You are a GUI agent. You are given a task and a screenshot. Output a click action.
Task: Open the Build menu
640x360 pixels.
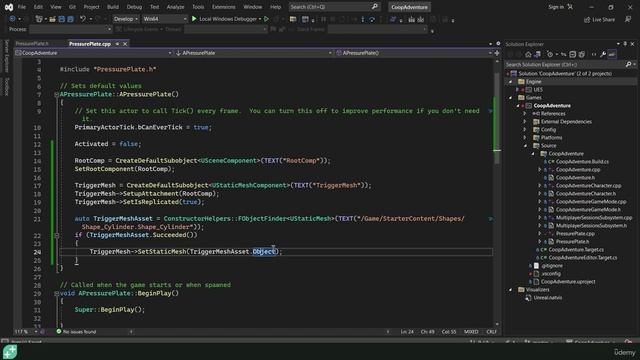pyautogui.click(x=113, y=7)
